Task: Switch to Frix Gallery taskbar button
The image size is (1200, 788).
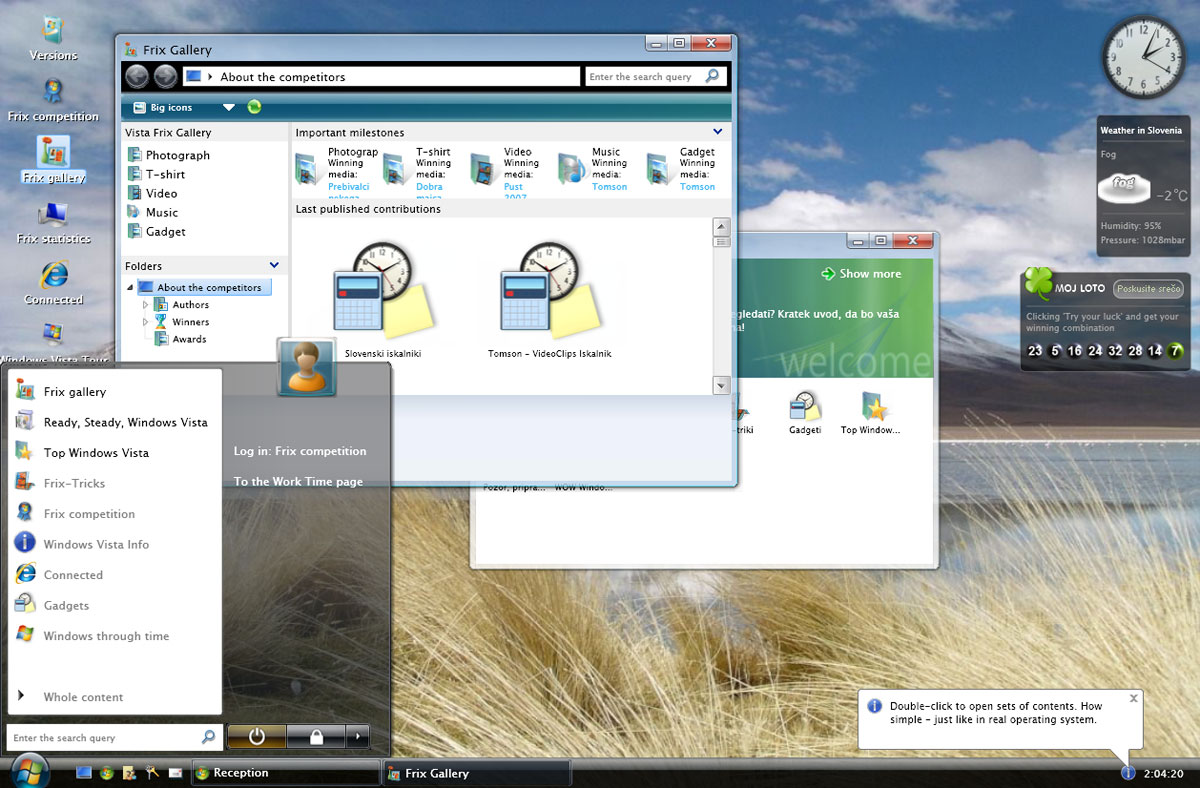Action: pyautogui.click(x=477, y=773)
